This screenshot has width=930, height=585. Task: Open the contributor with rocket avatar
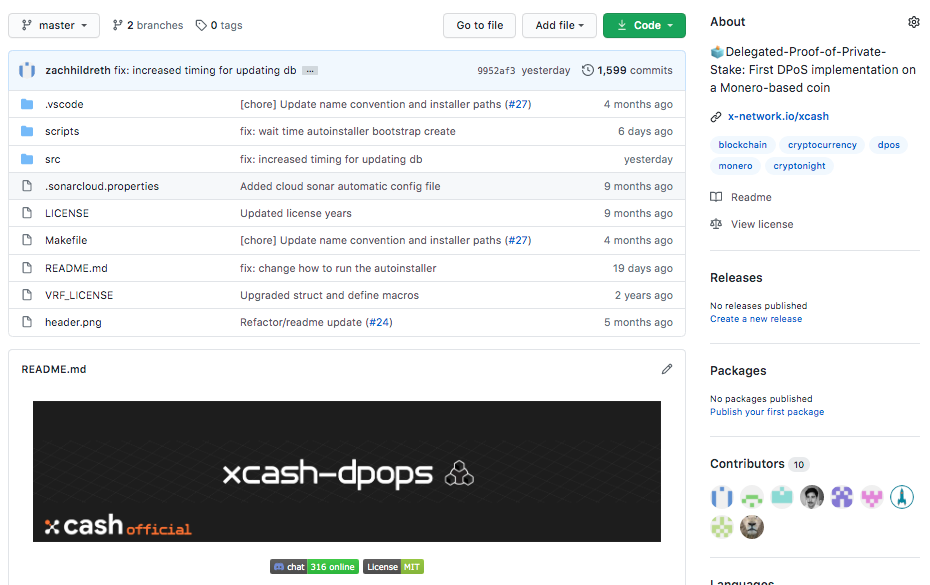click(x=902, y=497)
